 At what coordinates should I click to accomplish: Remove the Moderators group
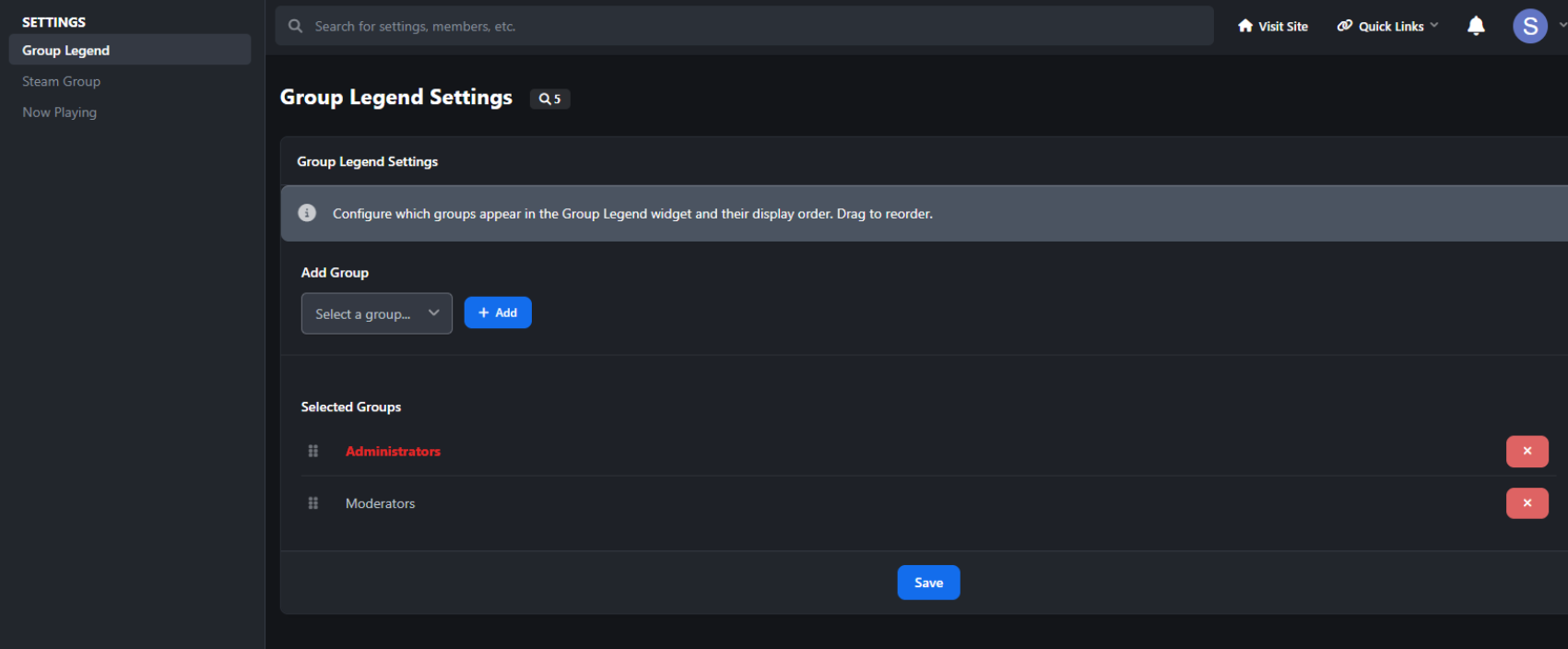(x=1527, y=503)
